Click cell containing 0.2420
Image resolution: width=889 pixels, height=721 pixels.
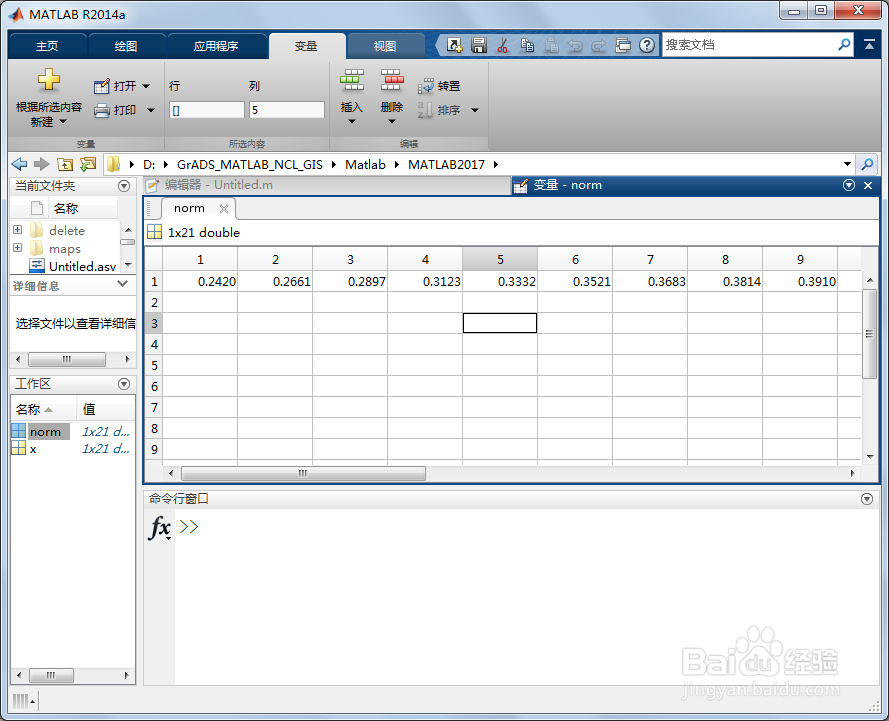(x=200, y=281)
